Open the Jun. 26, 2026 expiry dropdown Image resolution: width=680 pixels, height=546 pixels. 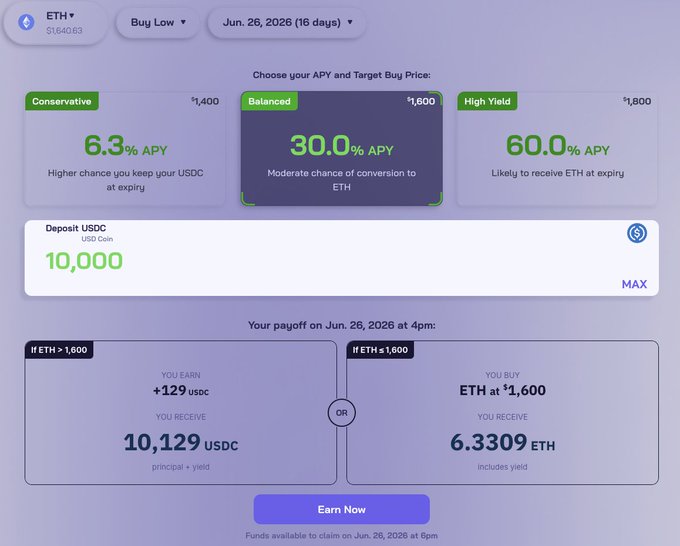click(x=287, y=22)
